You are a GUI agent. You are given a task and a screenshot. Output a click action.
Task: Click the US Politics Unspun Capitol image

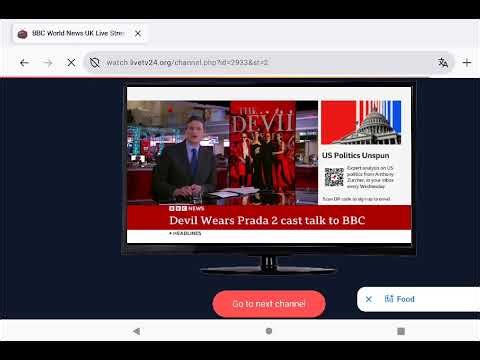361,122
